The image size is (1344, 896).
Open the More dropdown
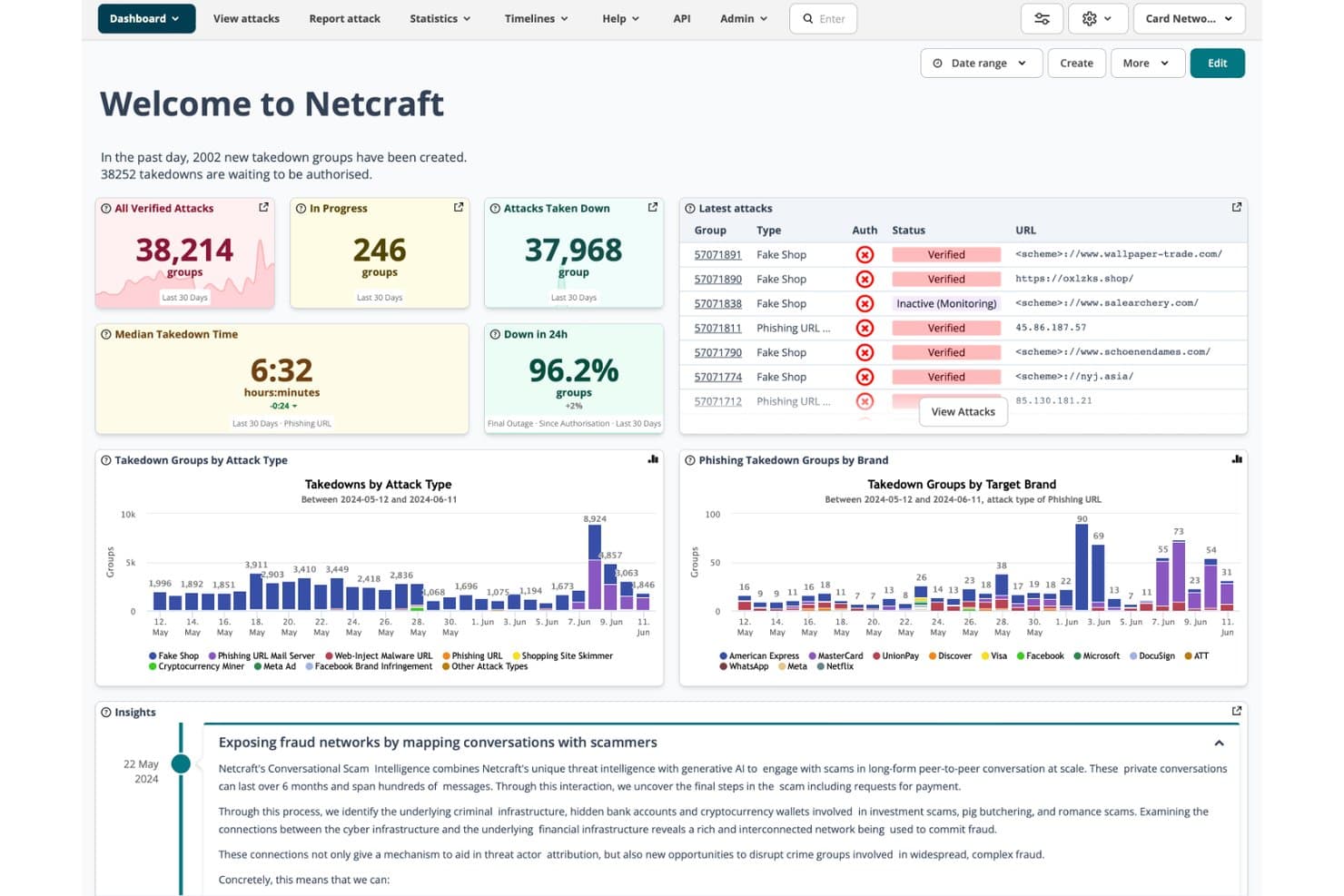click(x=1147, y=64)
